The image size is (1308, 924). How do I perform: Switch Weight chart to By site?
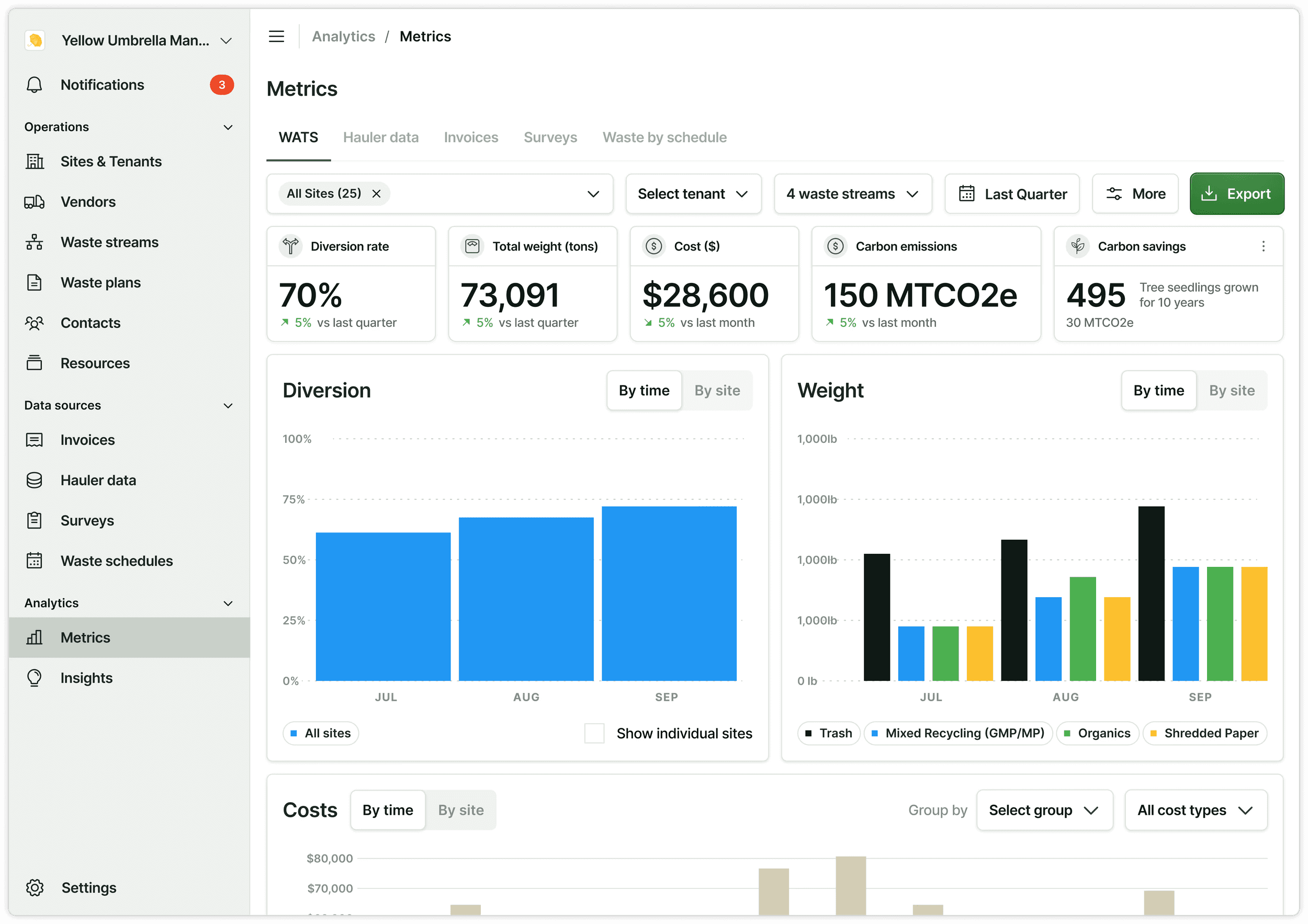[x=1232, y=391]
